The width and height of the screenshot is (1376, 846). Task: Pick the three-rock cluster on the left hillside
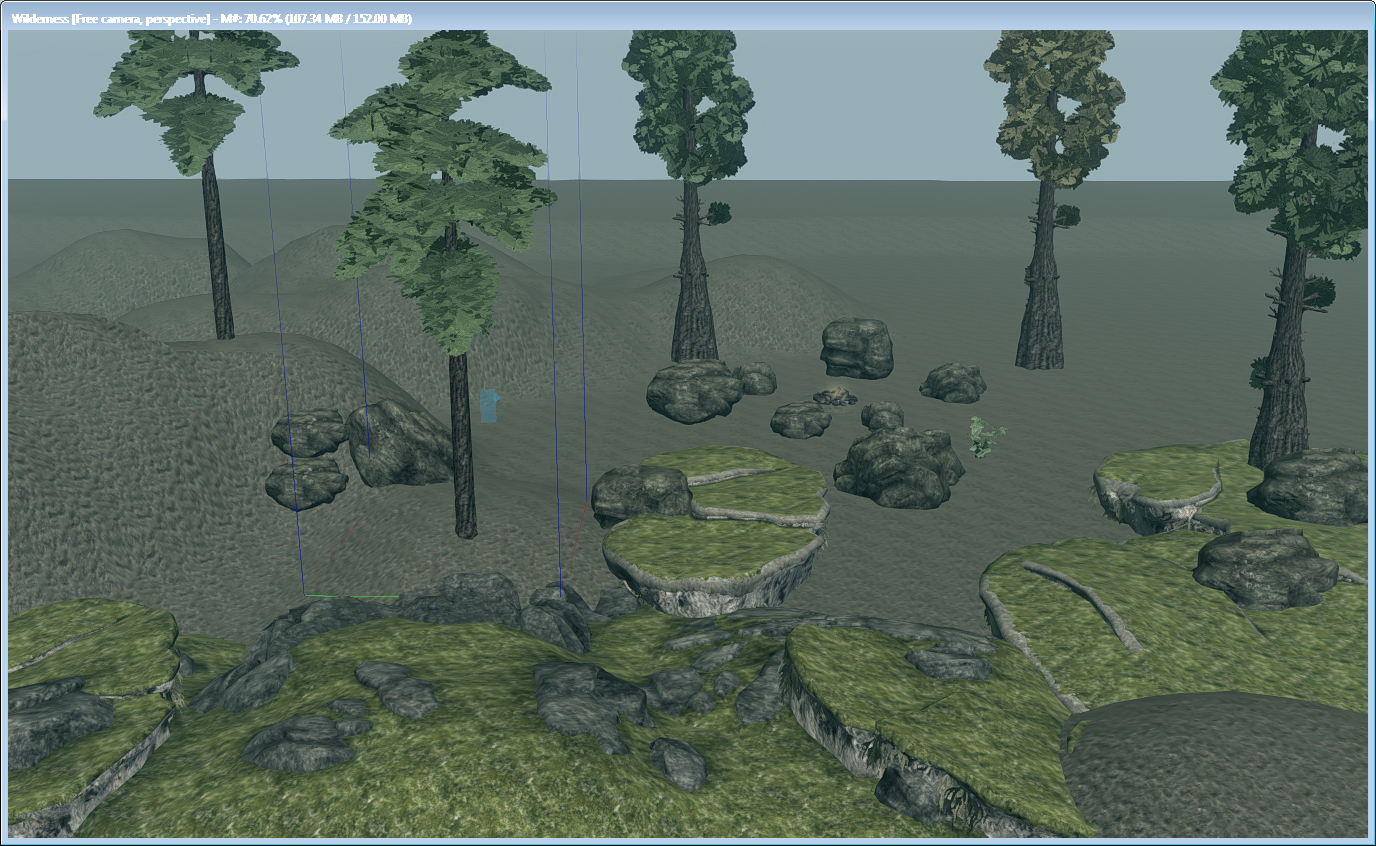(360, 455)
